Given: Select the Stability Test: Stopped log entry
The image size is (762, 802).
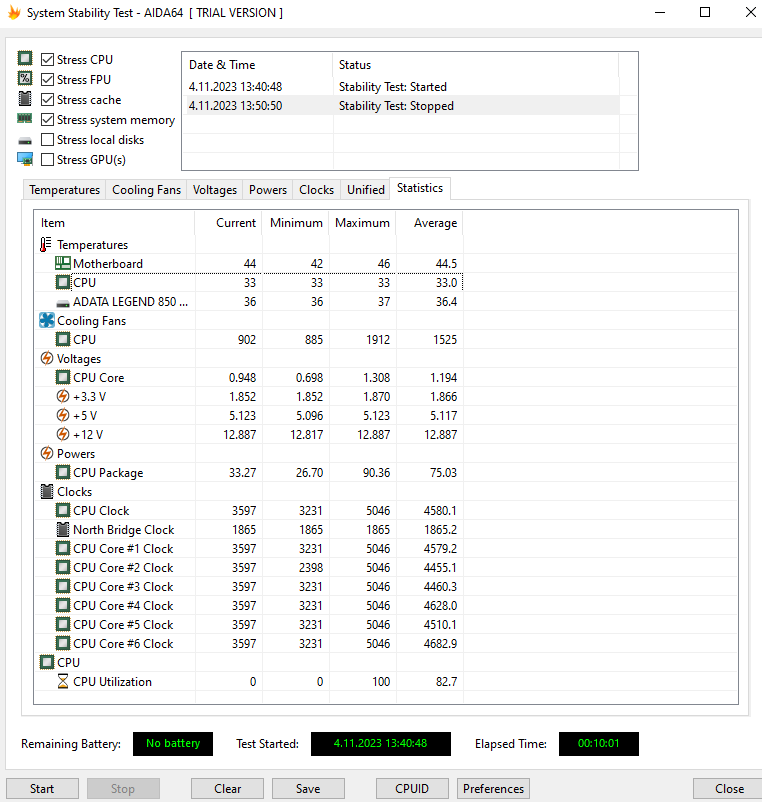Looking at the screenshot, I should [x=401, y=106].
